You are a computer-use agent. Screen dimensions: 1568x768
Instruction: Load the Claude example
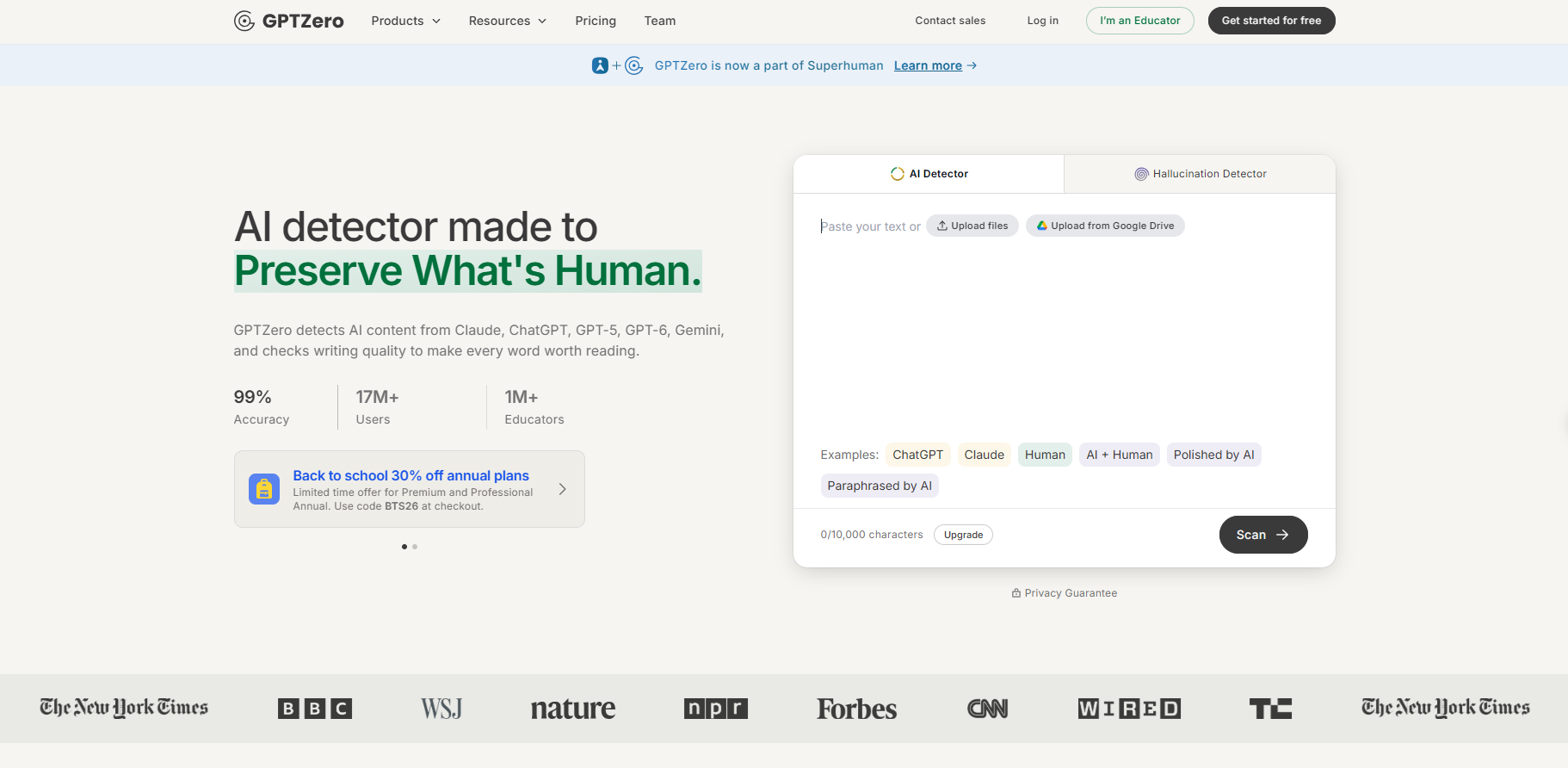984,455
